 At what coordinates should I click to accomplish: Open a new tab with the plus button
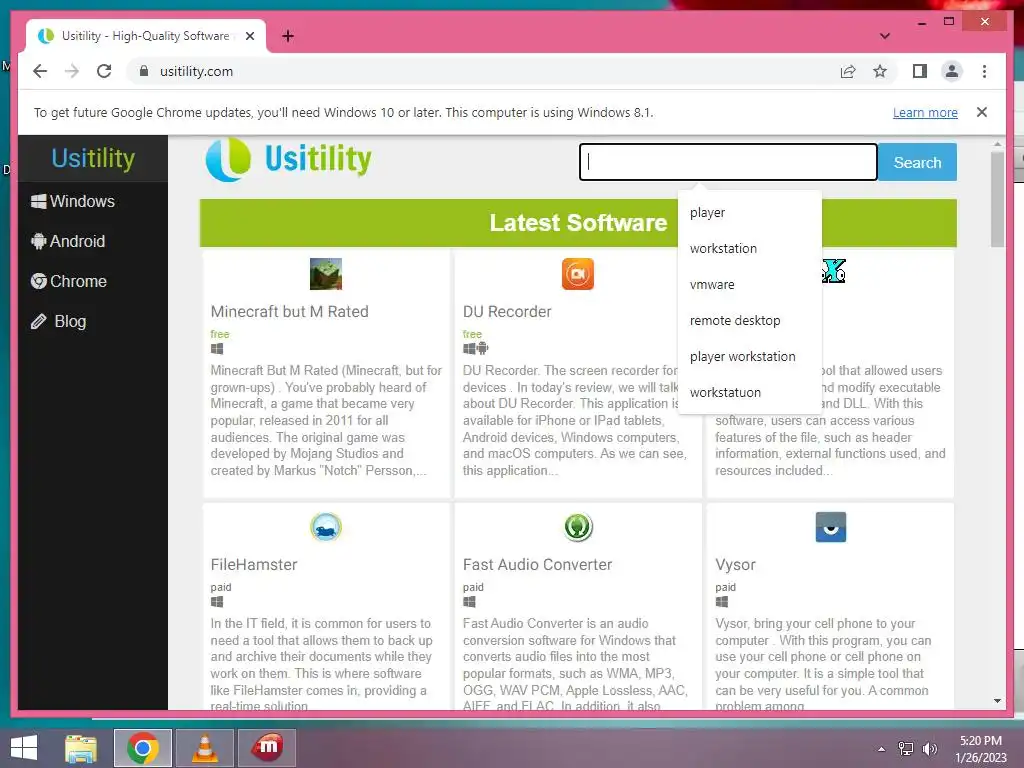[288, 36]
